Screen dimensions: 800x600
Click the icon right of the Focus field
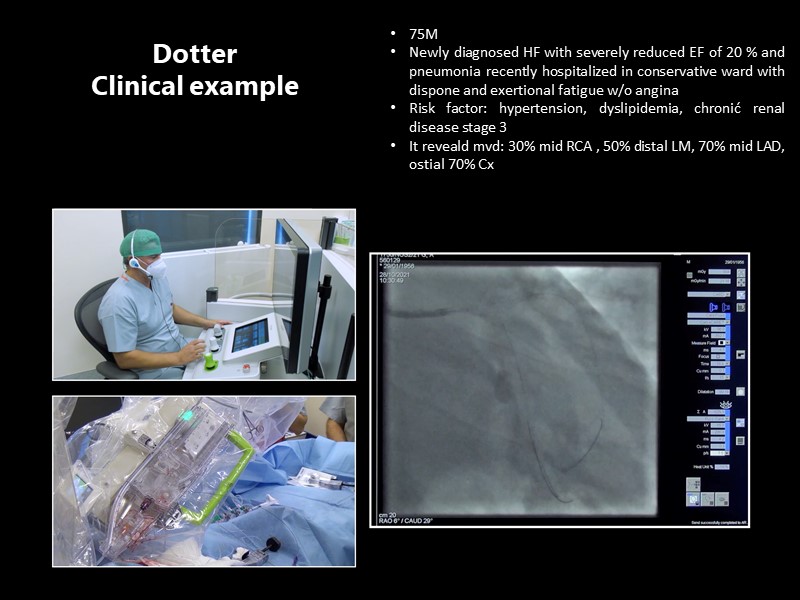click(740, 356)
